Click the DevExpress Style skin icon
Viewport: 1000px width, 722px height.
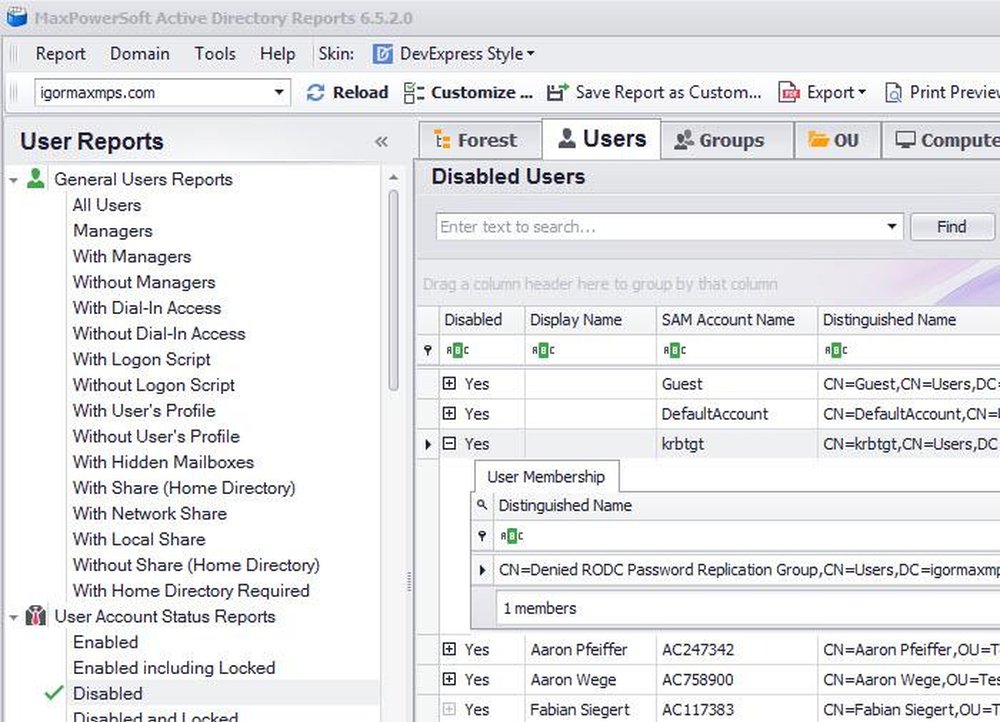pos(381,54)
